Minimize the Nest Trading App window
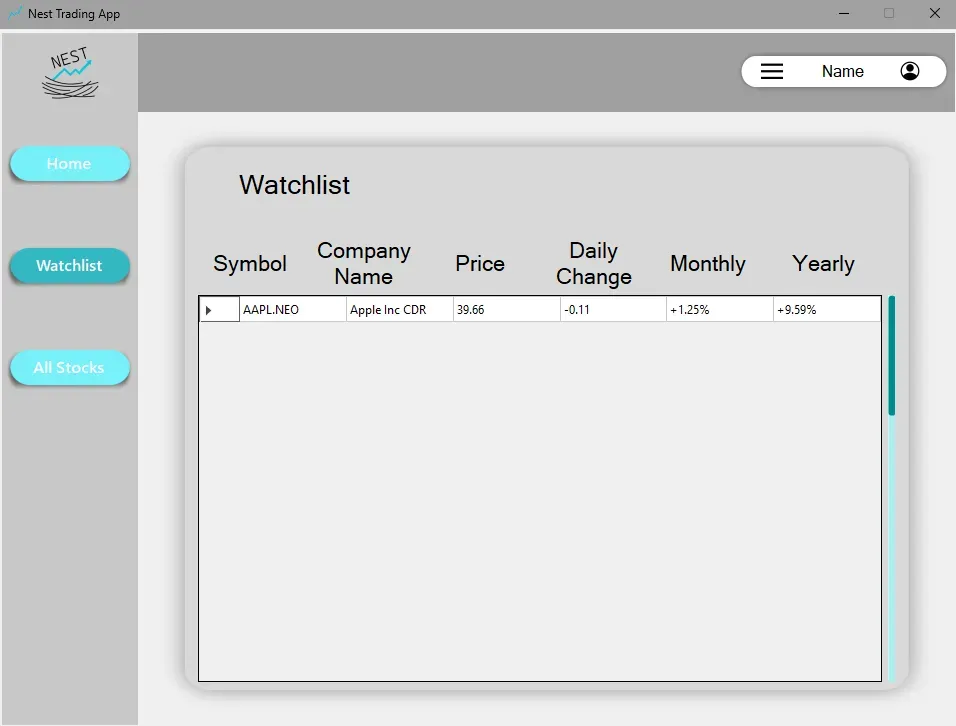The height and width of the screenshot is (726, 956). 844,13
